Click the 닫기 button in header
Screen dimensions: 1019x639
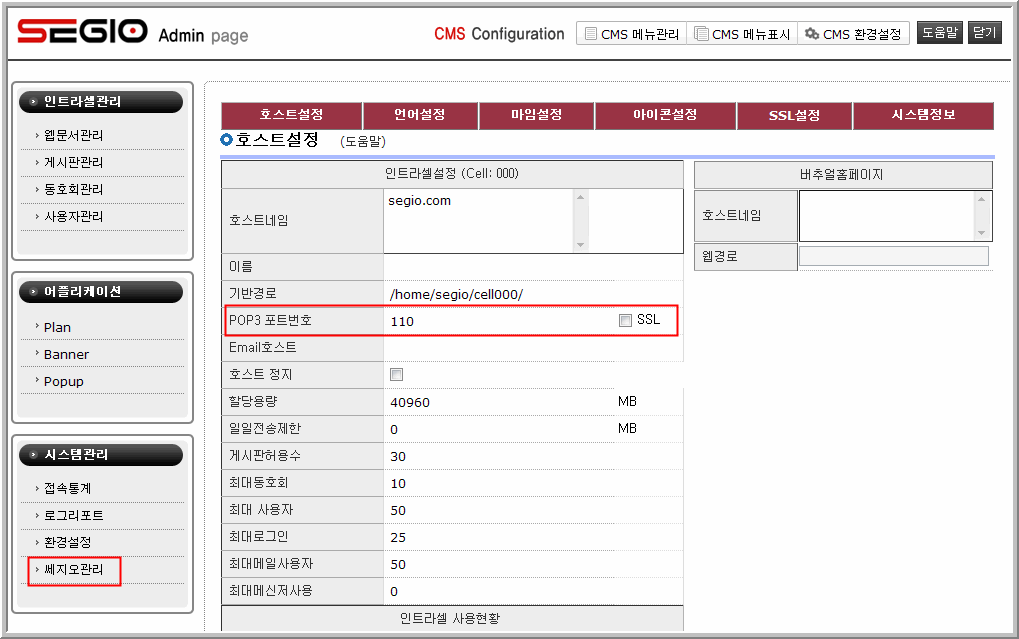pyautogui.click(x=985, y=33)
